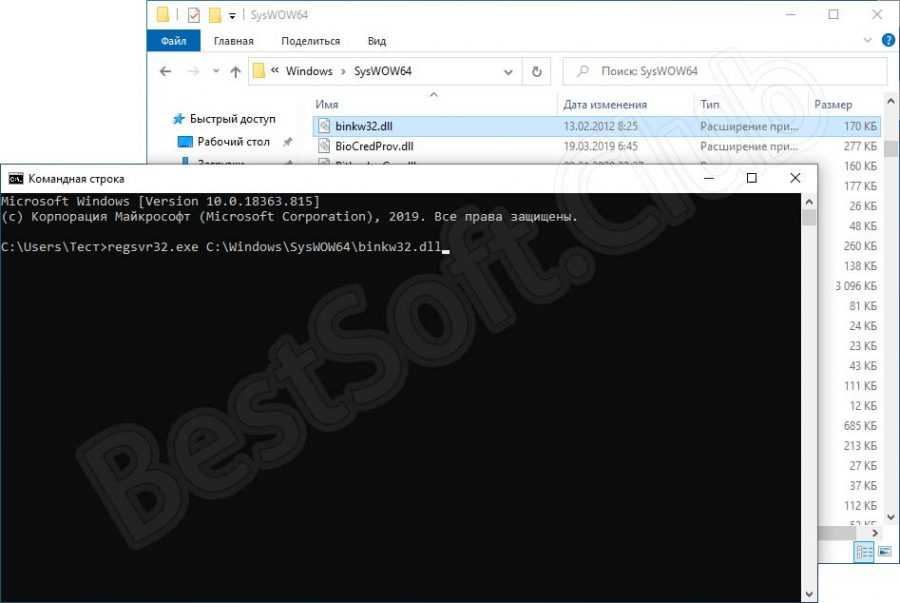Open the recent locations dropdown arrow
900x603 pixels.
coord(215,72)
